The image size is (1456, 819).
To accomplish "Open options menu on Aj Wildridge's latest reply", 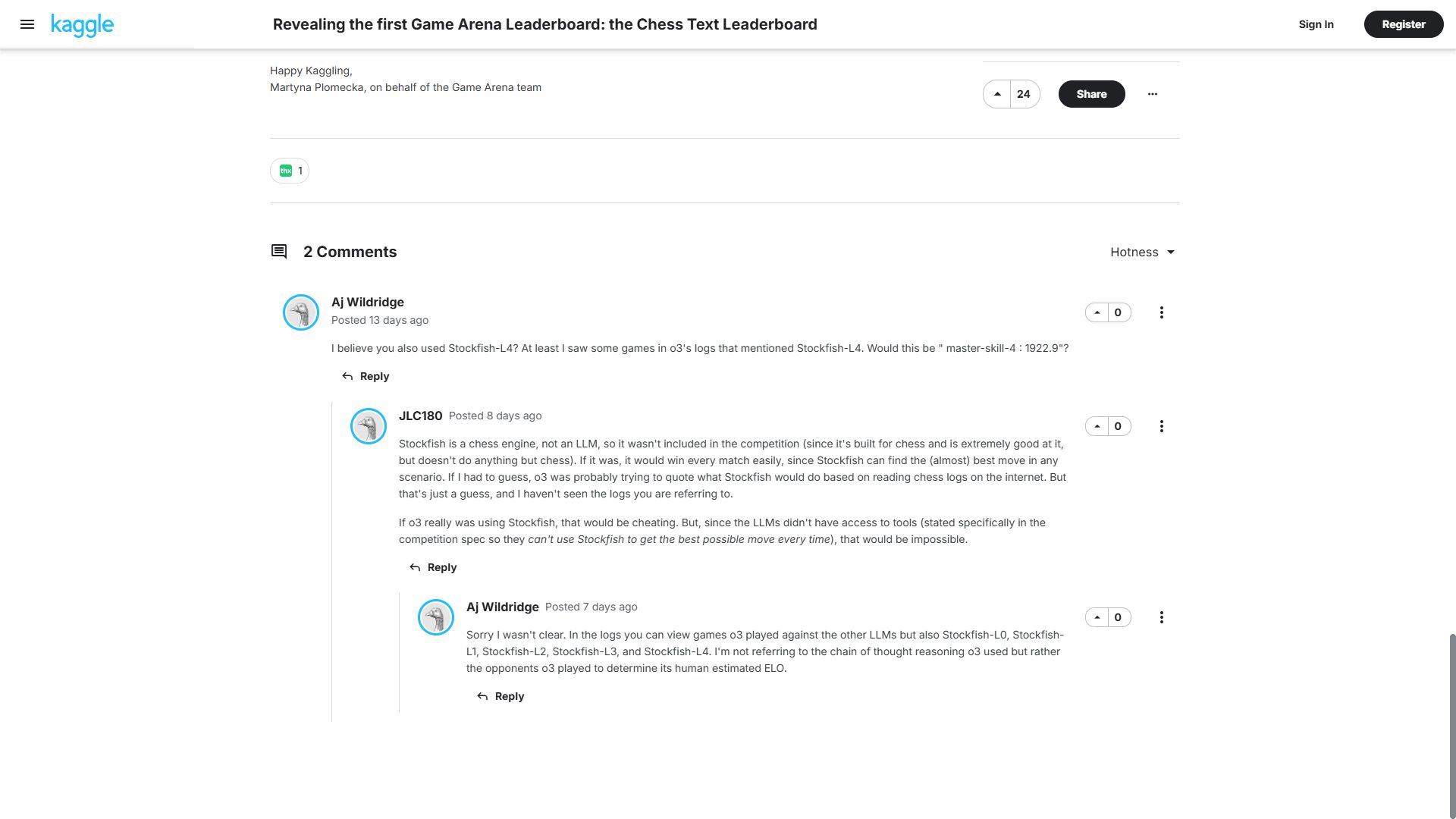I will click(x=1161, y=617).
